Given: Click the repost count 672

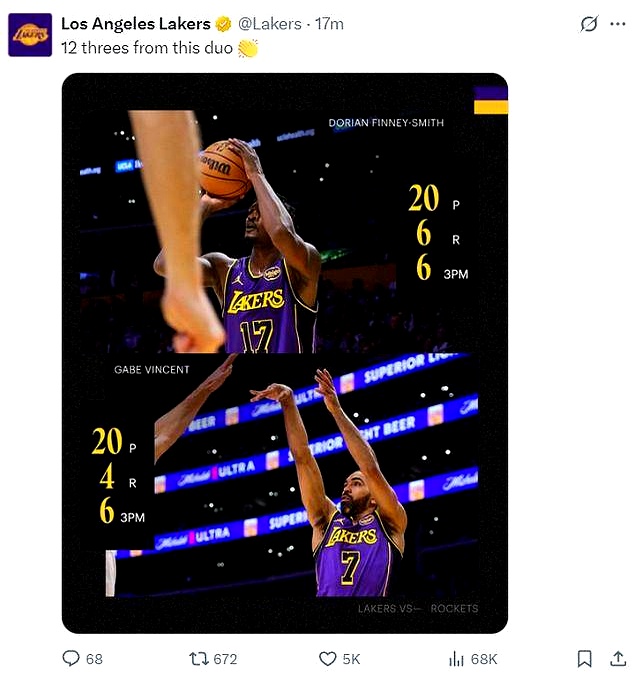Looking at the screenshot, I should click(x=225, y=659).
